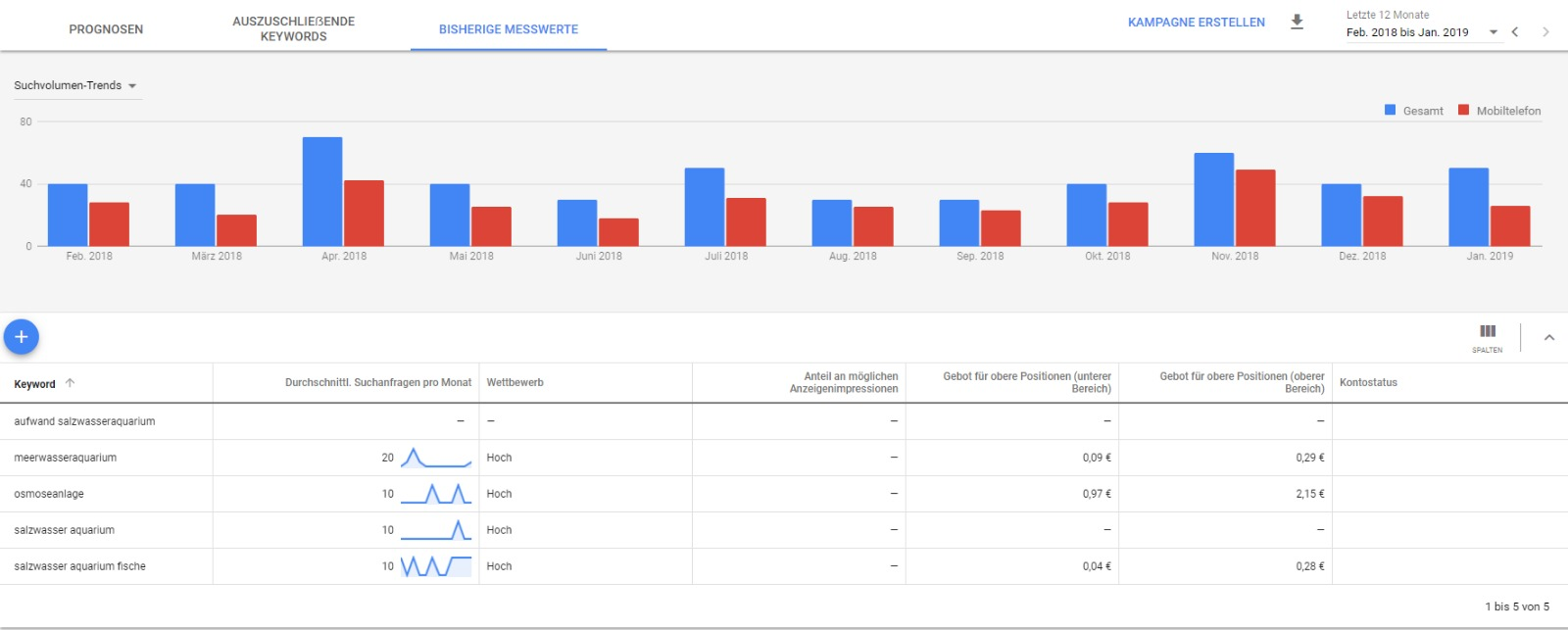
Task: Click sort arrow next to Keyword header
Action: [x=71, y=383]
